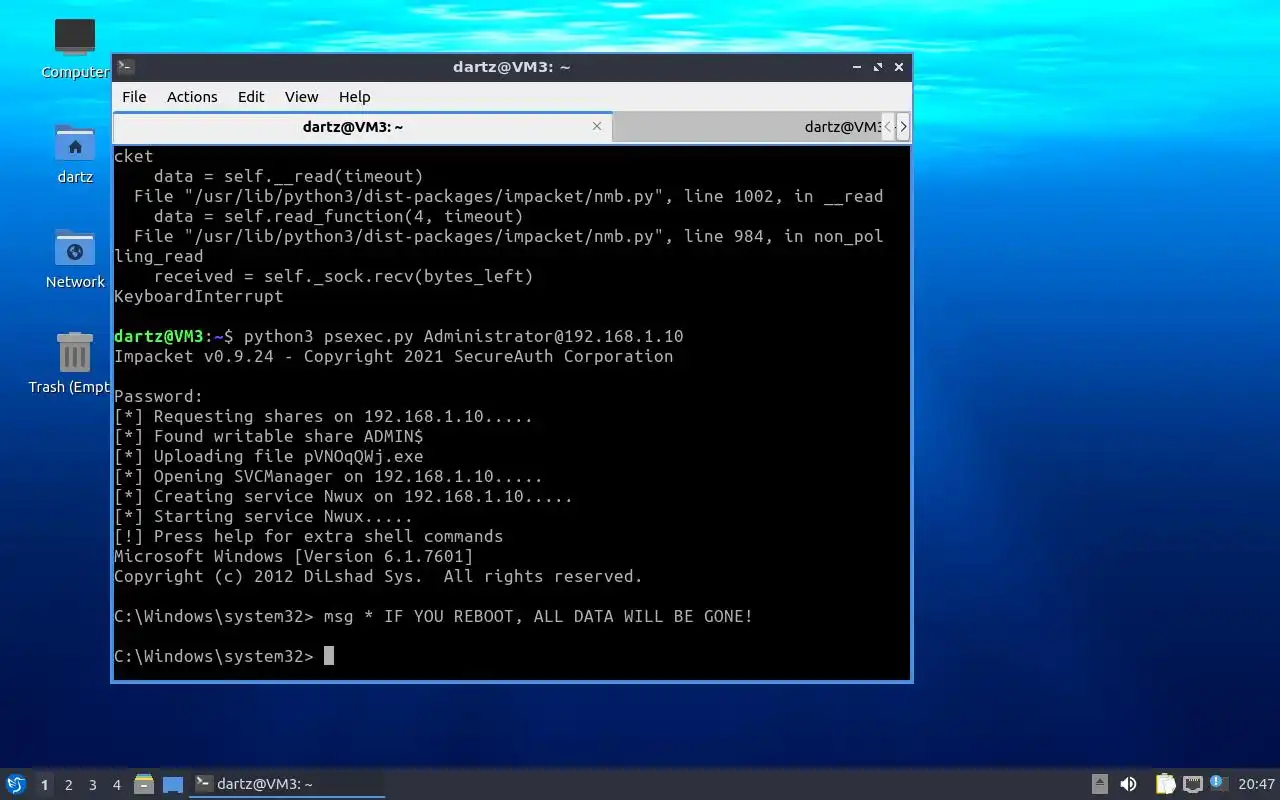The image size is (1280, 800).
Task: Click the 'Press help for extra shell commands' line
Action: 309,536
